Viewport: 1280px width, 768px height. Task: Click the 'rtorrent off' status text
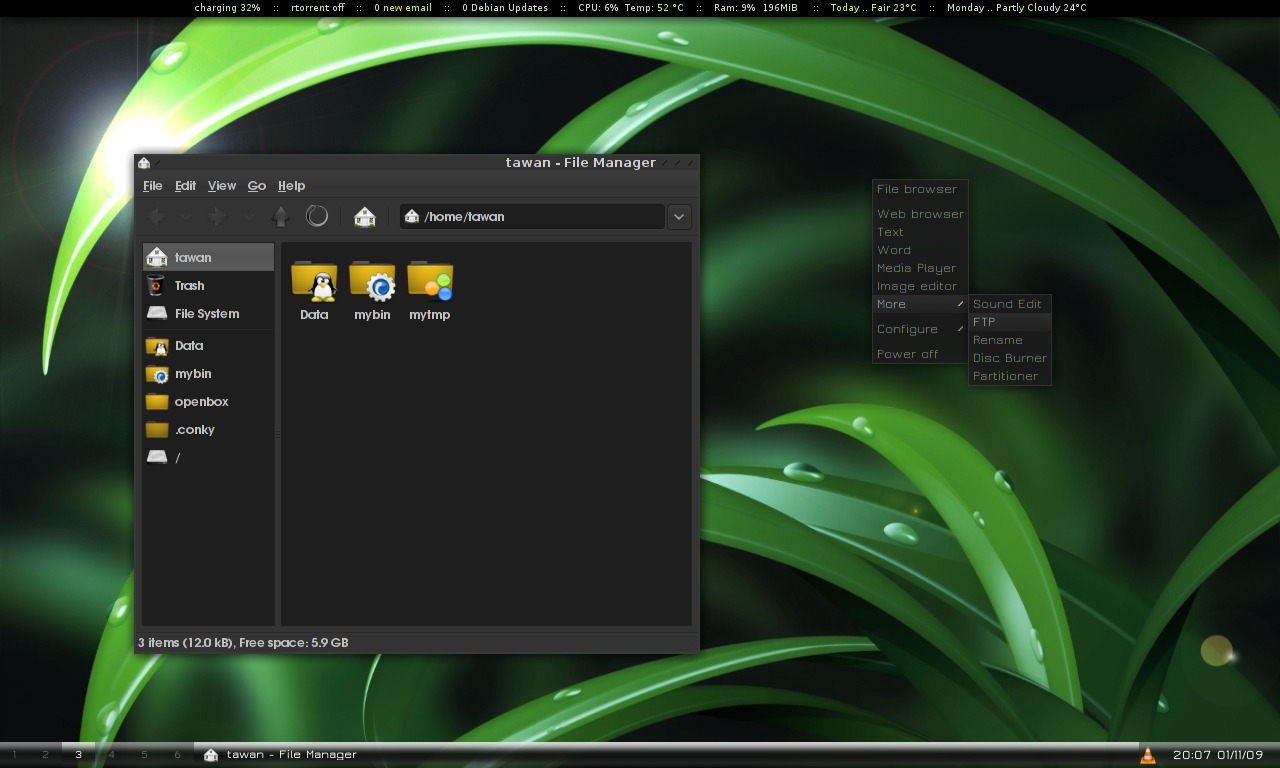[317, 8]
